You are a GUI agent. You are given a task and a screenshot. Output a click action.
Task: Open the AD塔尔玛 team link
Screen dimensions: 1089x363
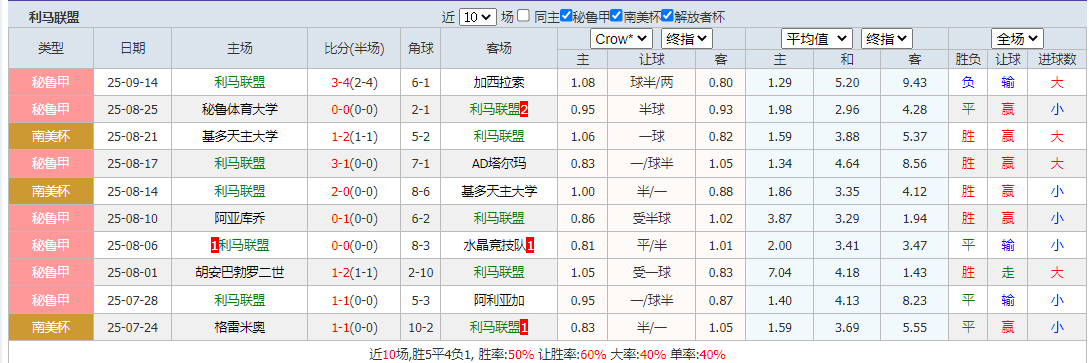tap(499, 164)
